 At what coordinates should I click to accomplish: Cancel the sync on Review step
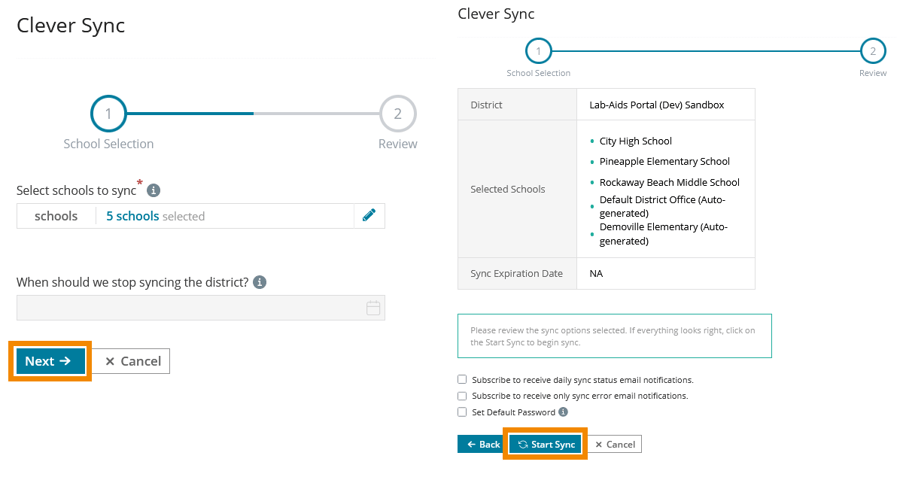(614, 444)
